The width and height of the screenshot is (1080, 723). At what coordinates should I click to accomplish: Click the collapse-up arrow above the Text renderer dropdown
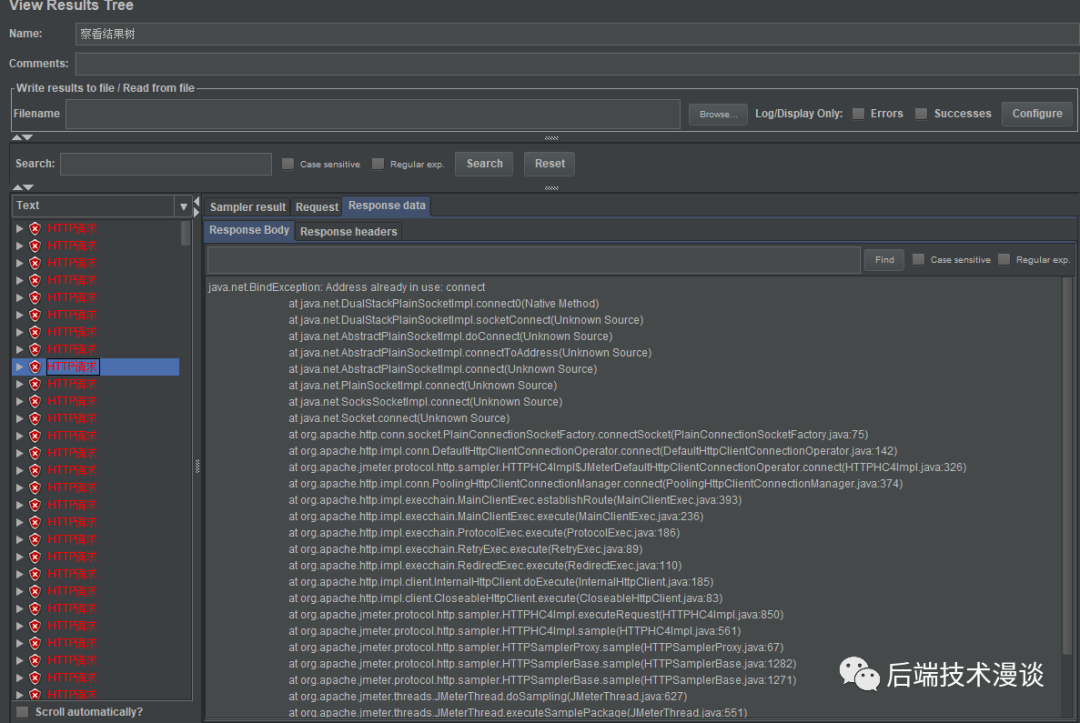[18, 188]
